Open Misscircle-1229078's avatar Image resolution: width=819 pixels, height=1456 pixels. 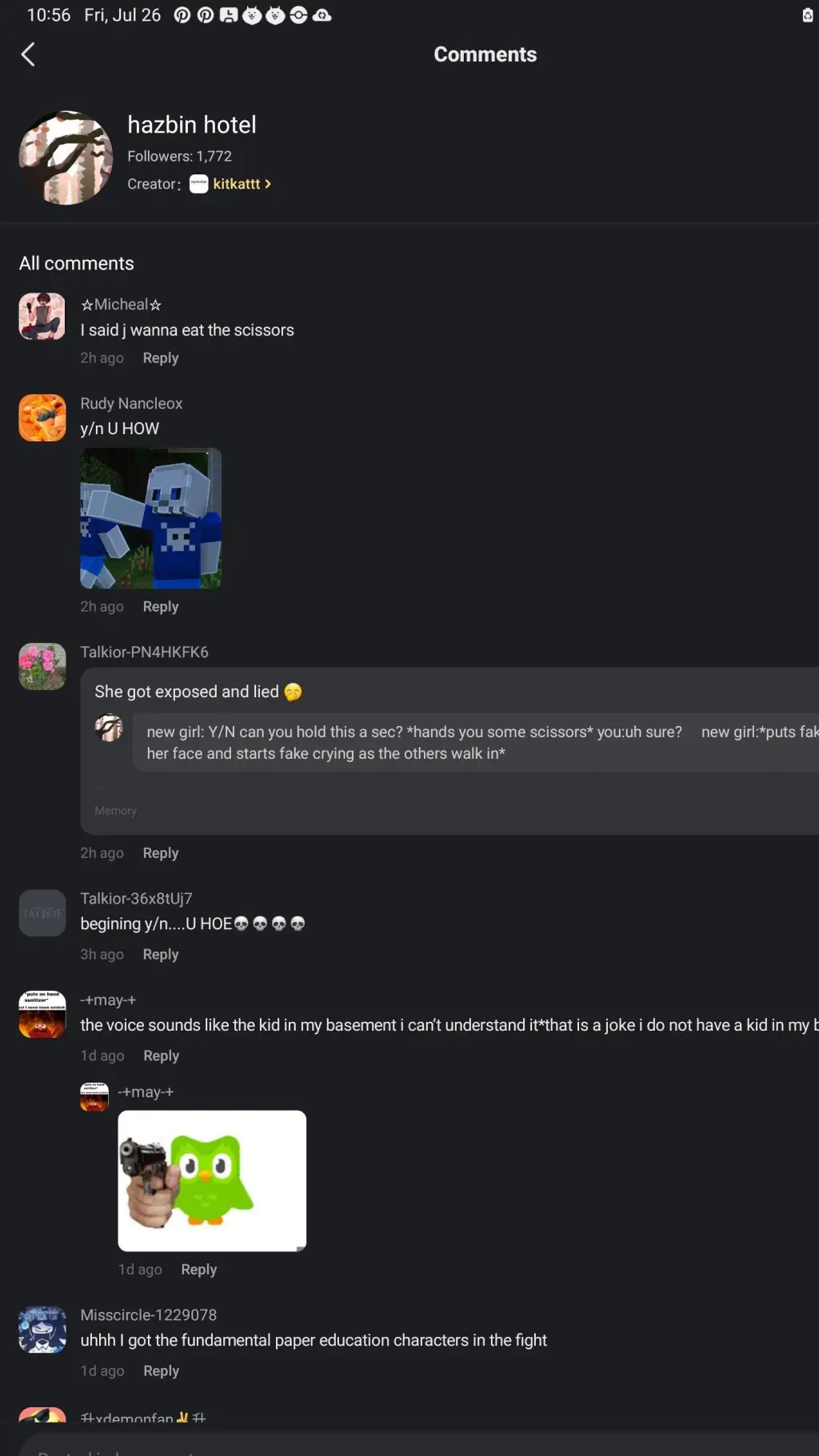(x=42, y=1330)
